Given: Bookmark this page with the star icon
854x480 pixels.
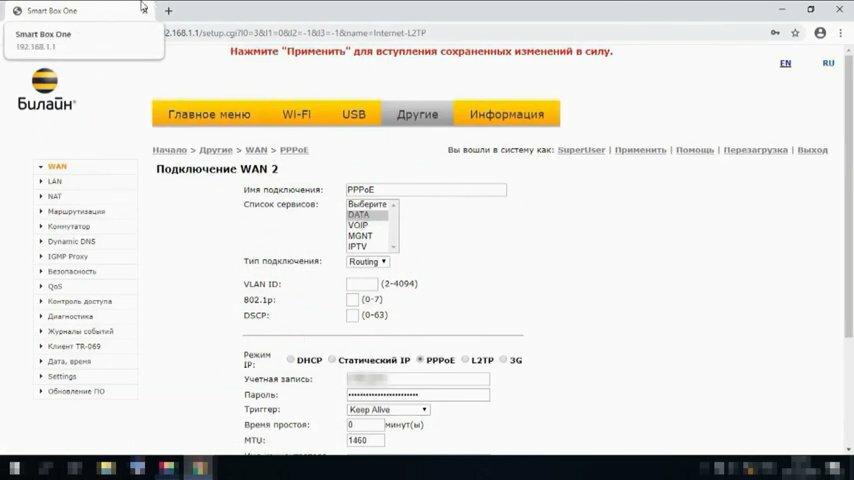Looking at the screenshot, I should click(795, 33).
